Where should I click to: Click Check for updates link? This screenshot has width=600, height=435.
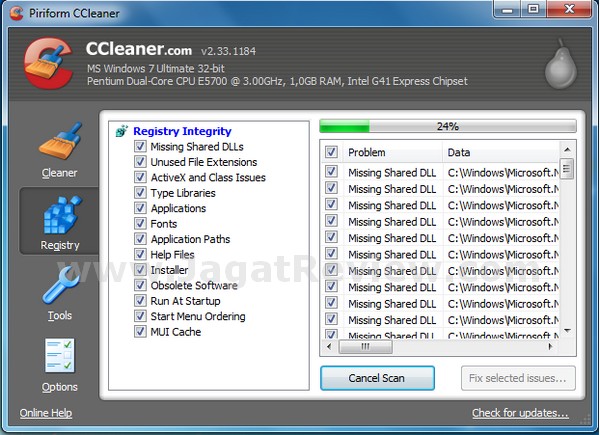[520, 413]
